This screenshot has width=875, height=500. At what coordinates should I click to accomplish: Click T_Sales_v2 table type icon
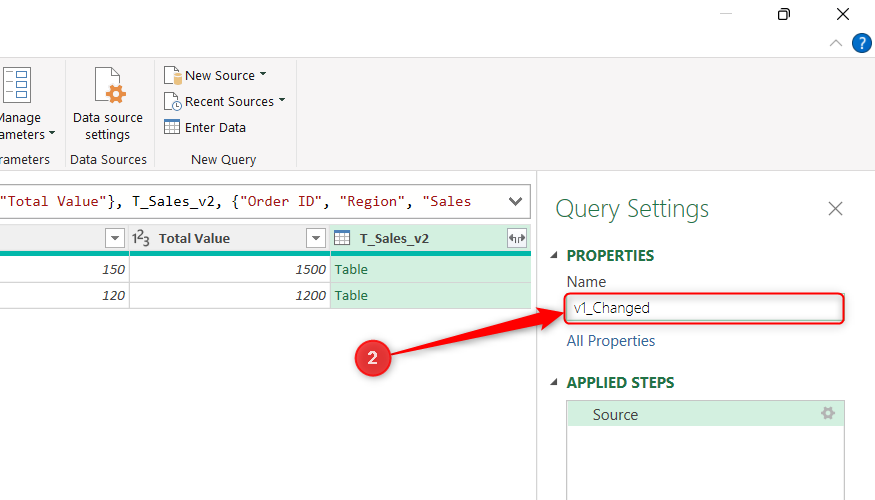342,238
